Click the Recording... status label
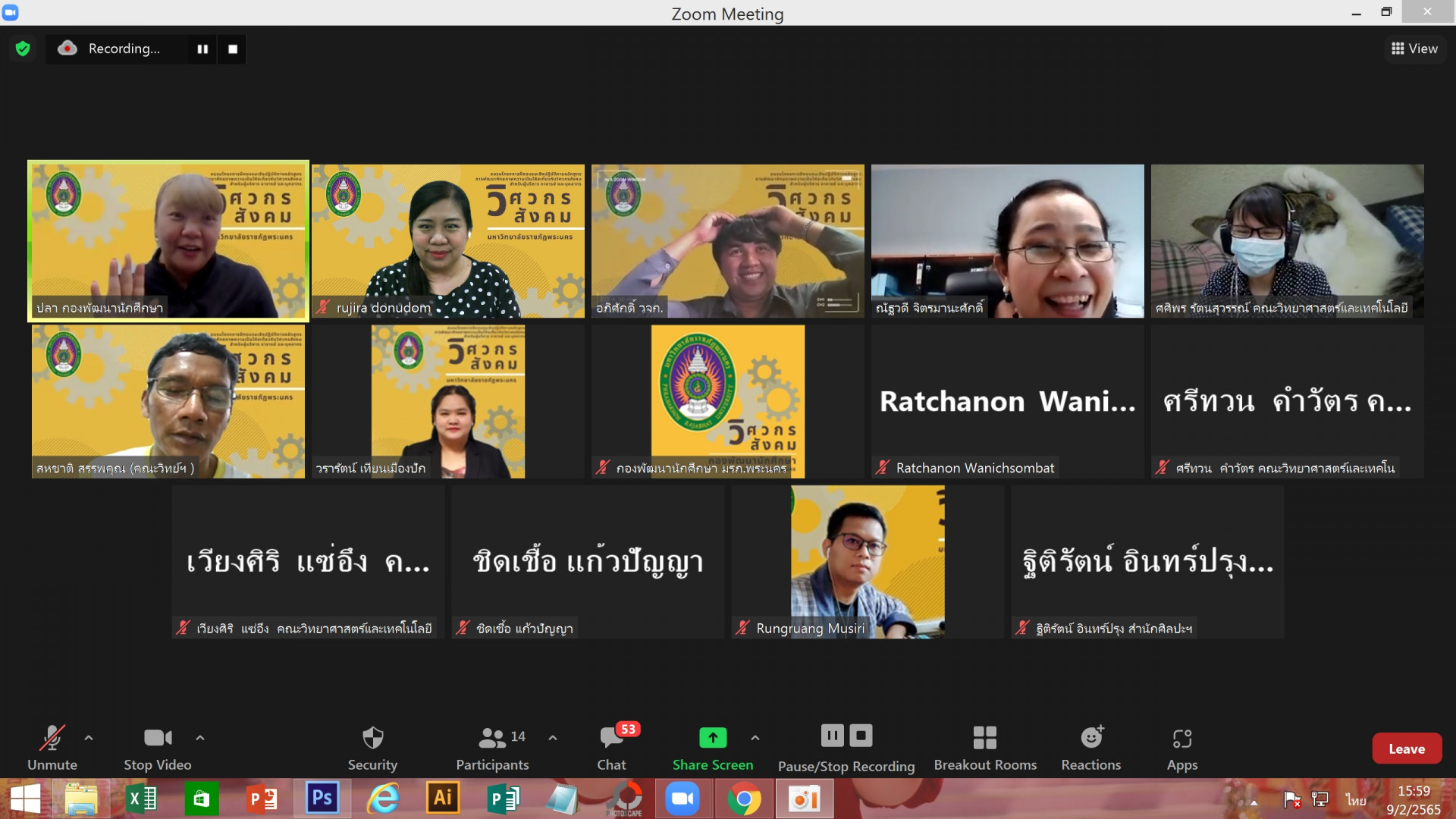1456x819 pixels. click(x=124, y=49)
